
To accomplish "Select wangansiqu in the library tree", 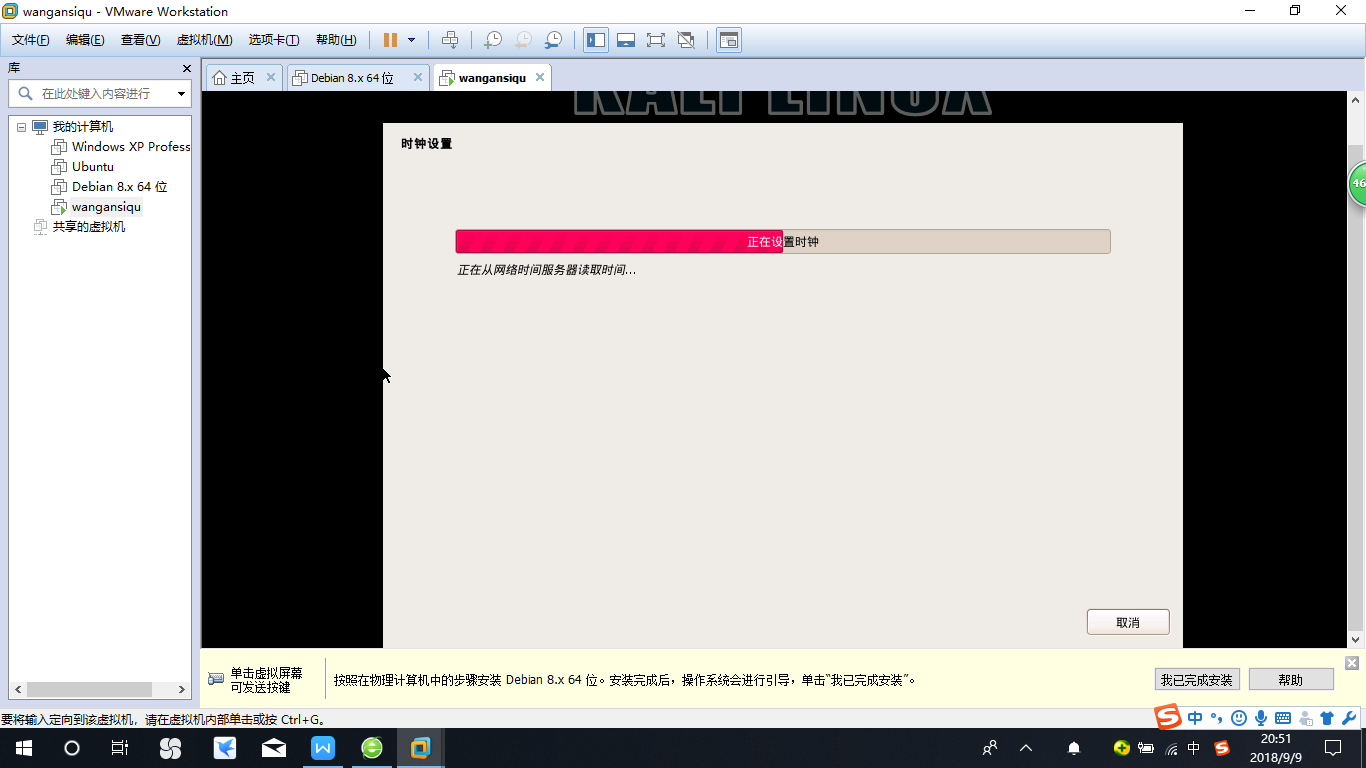I will (x=106, y=207).
